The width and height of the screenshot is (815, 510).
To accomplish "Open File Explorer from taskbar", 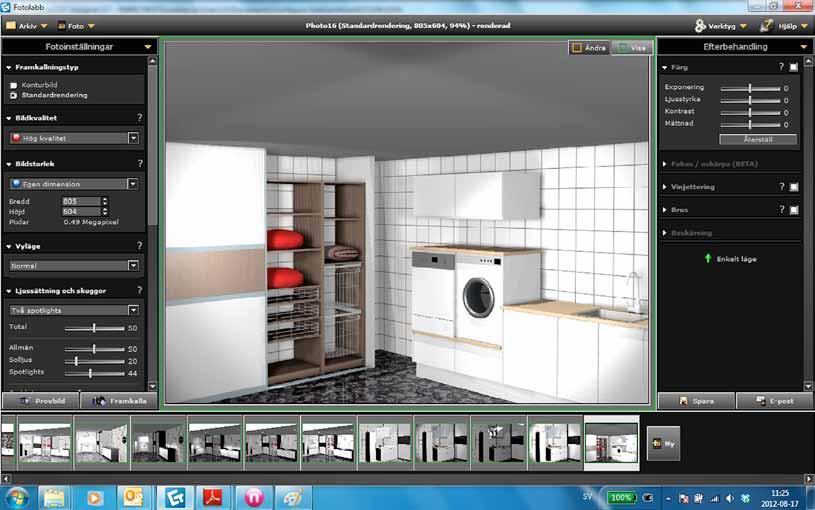I will [54, 498].
